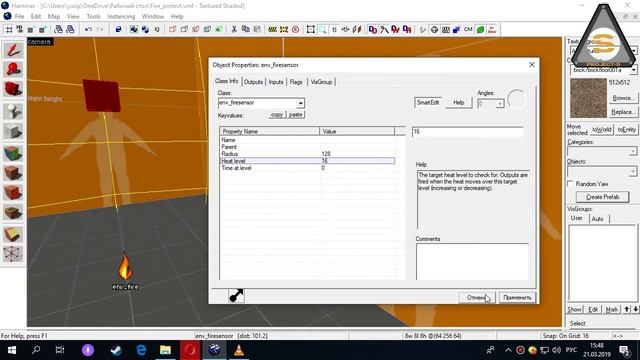Click the toWorld button
Screen dimensions: 640x360
coord(602,129)
